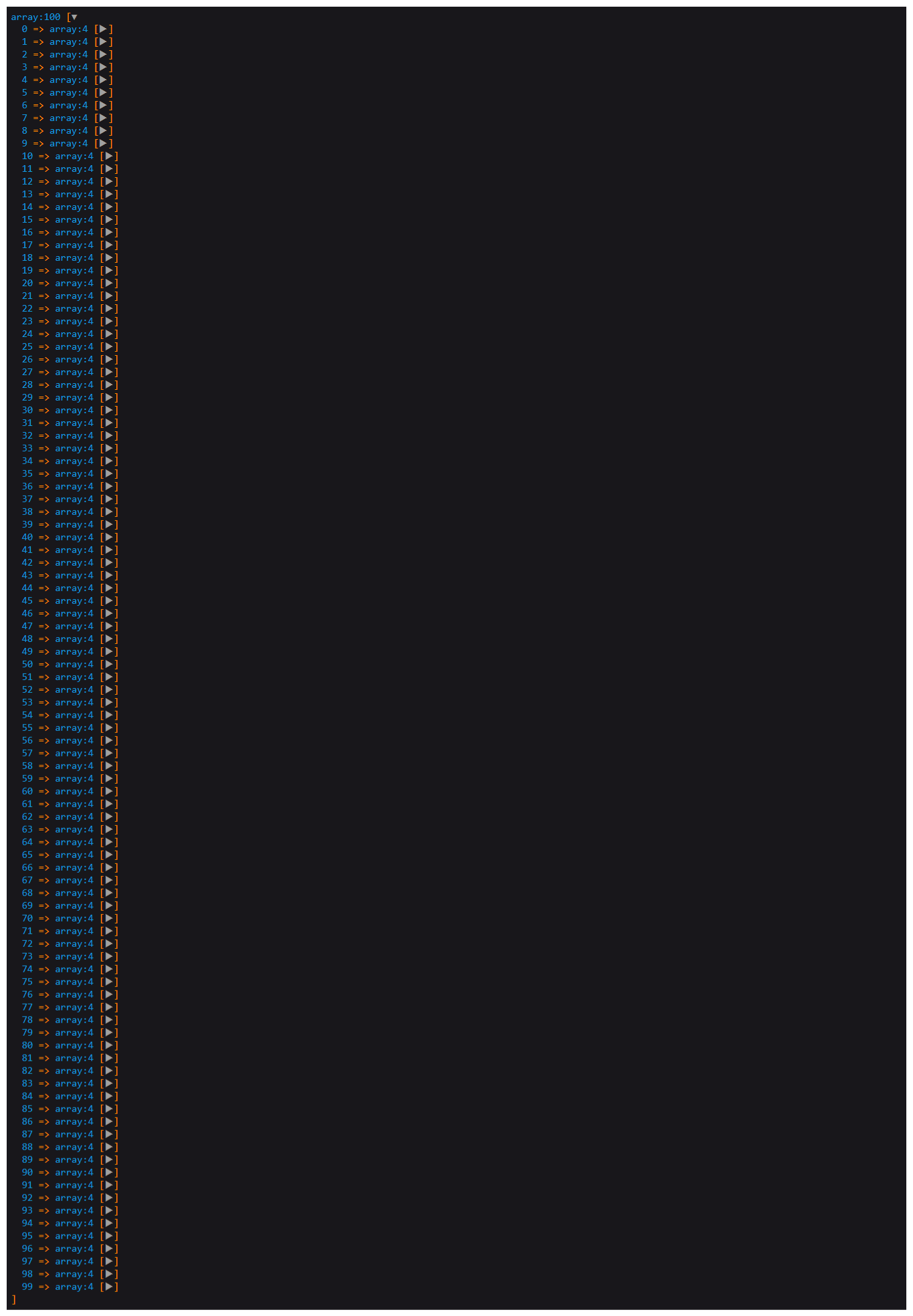Expand the array at index 30
Viewport: 913px width, 1316px height.
coord(109,411)
